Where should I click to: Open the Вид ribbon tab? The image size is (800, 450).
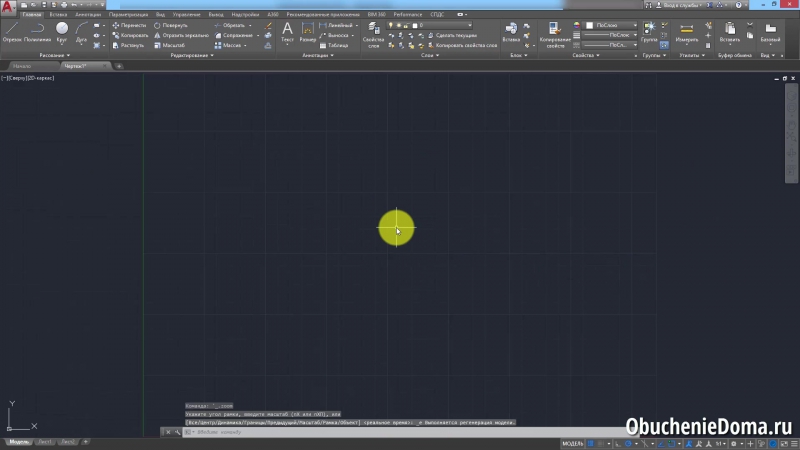point(160,15)
